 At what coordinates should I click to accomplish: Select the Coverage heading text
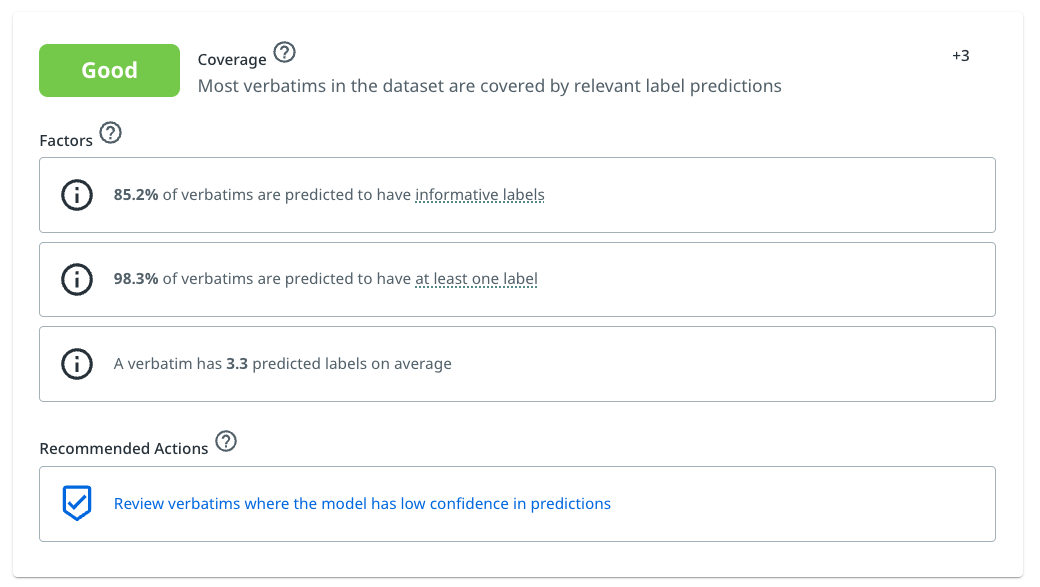point(232,60)
